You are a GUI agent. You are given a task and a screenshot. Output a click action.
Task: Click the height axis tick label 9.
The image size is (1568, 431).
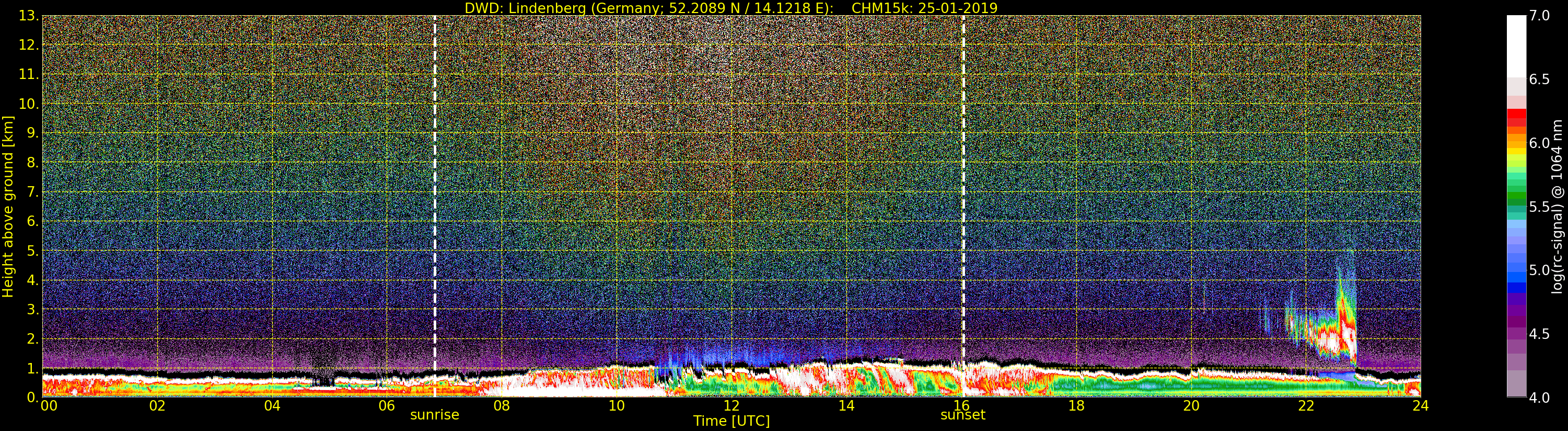33,133
